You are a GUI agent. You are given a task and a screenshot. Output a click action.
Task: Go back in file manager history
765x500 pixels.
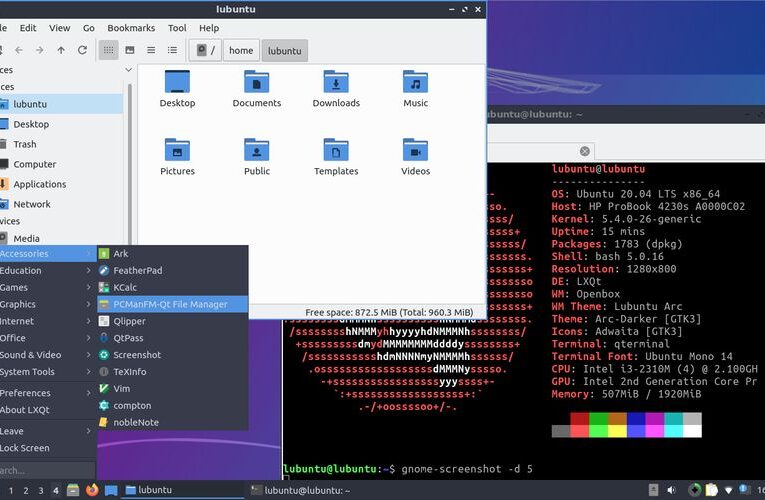(19, 50)
